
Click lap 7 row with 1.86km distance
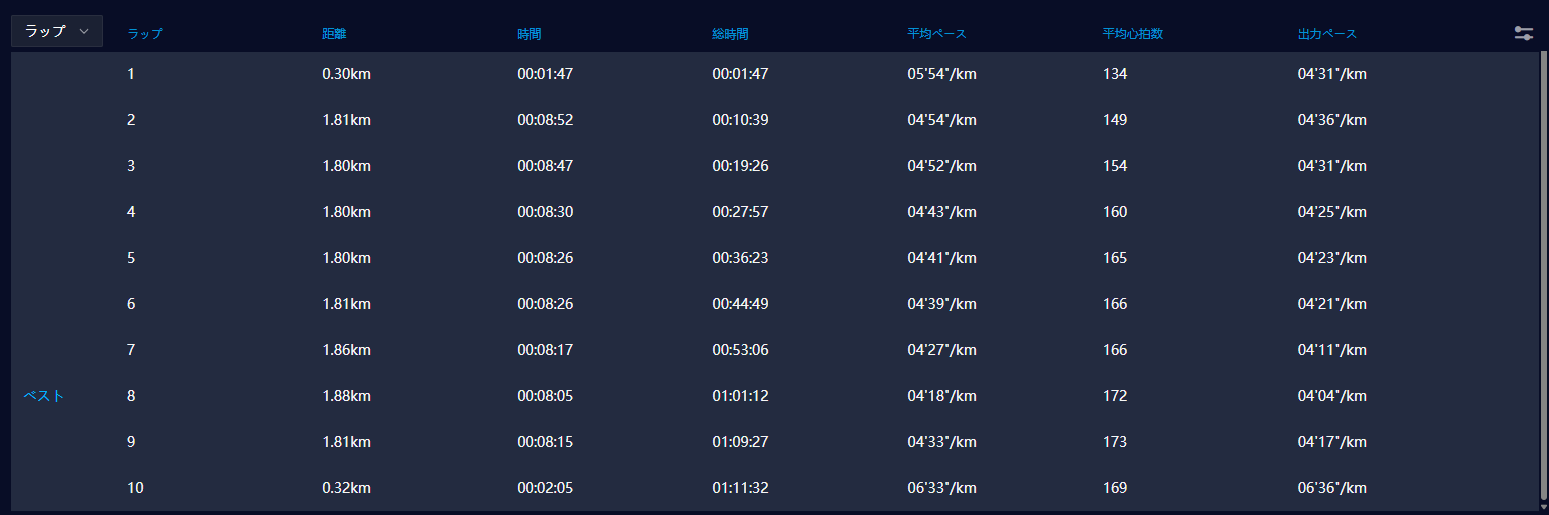(x=775, y=350)
